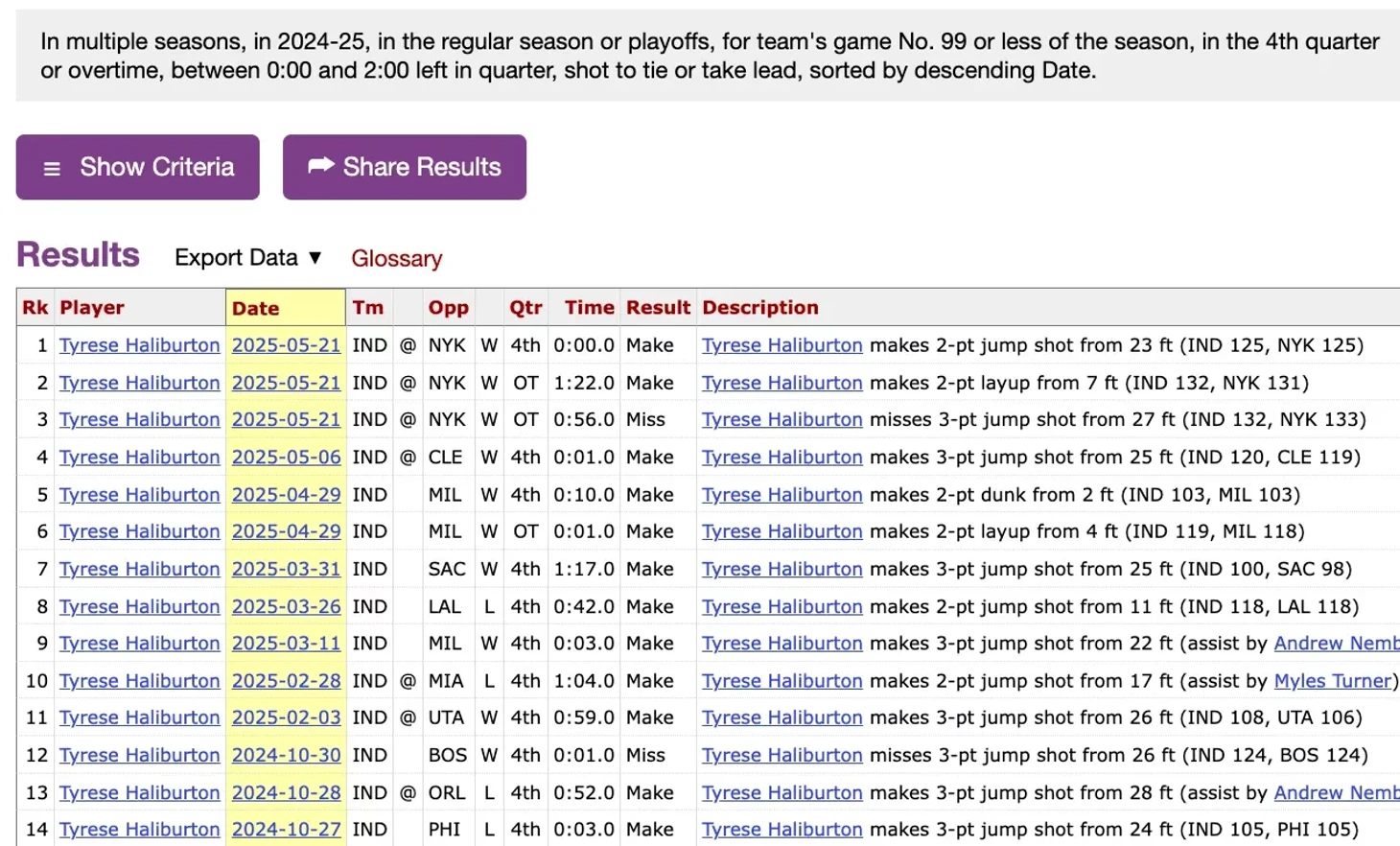Viewport: 1400px width, 846px height.
Task: Open Tyrese Haliburton player link in row 1
Action: pos(139,345)
